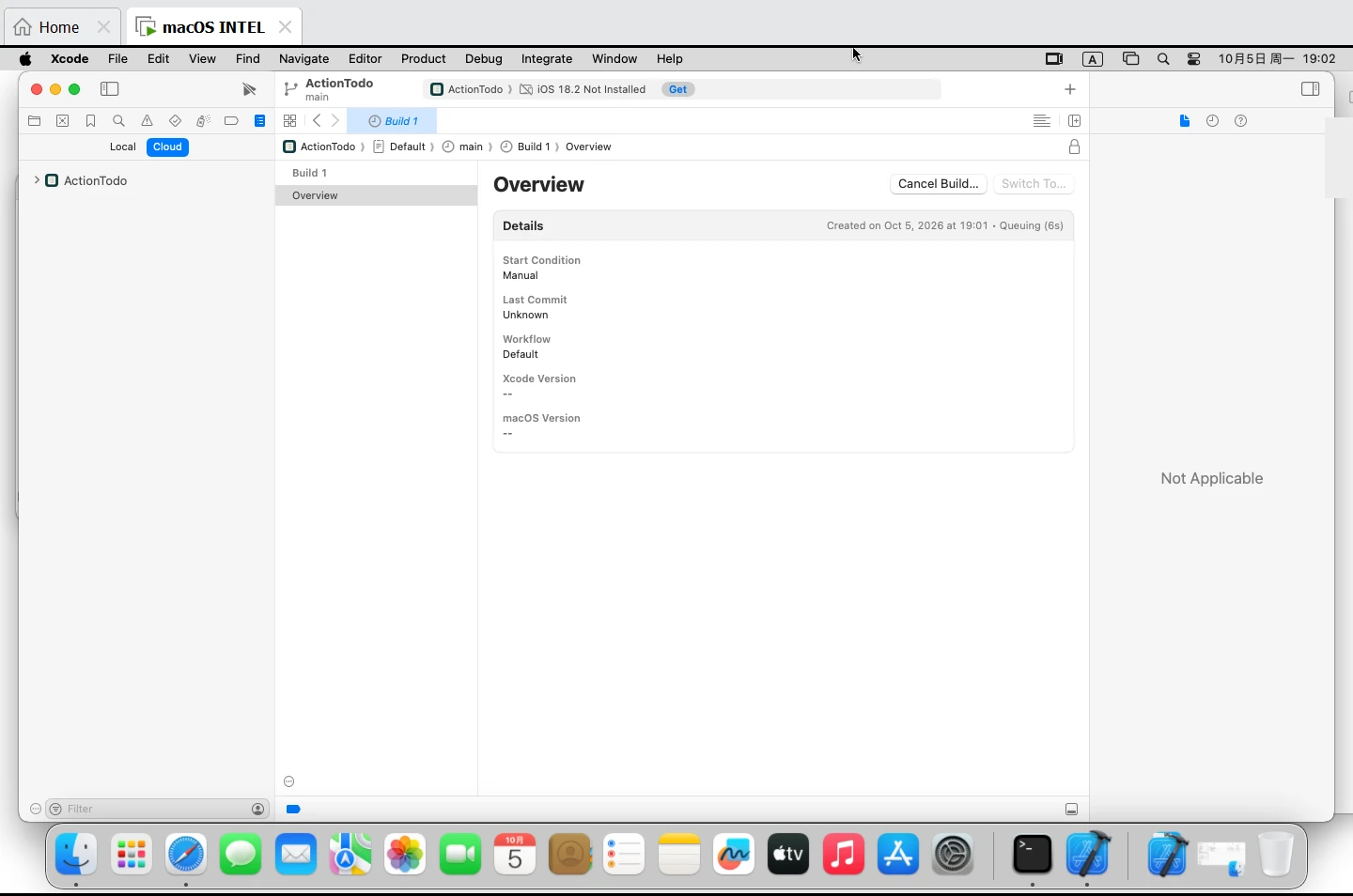
Task: Add an editor pane on the right
Action: [x=1075, y=121]
